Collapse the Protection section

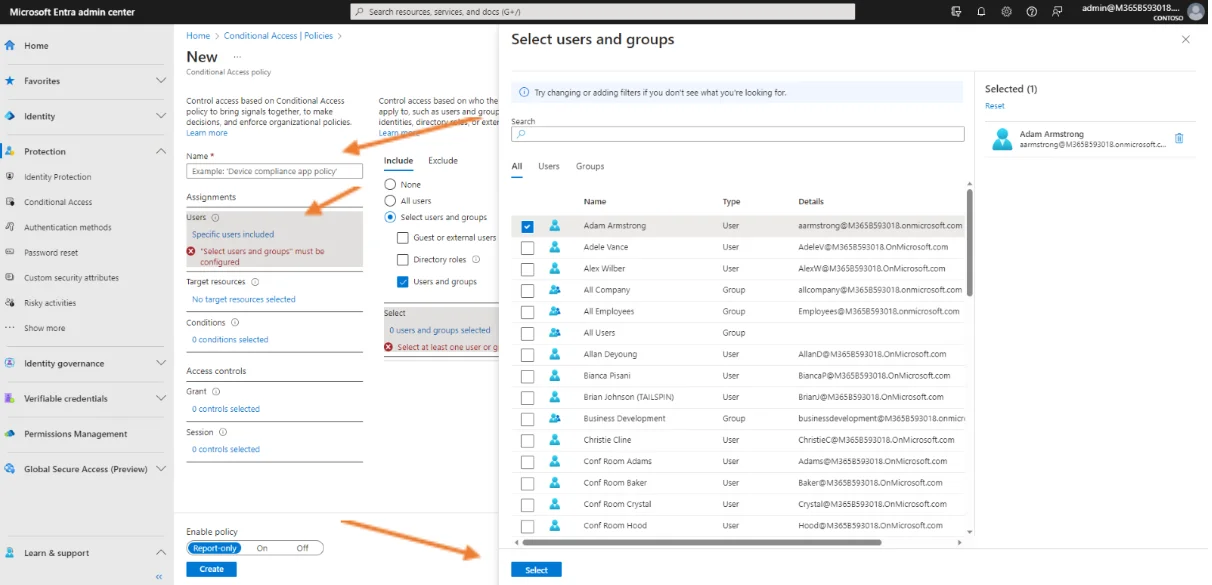(x=160, y=151)
